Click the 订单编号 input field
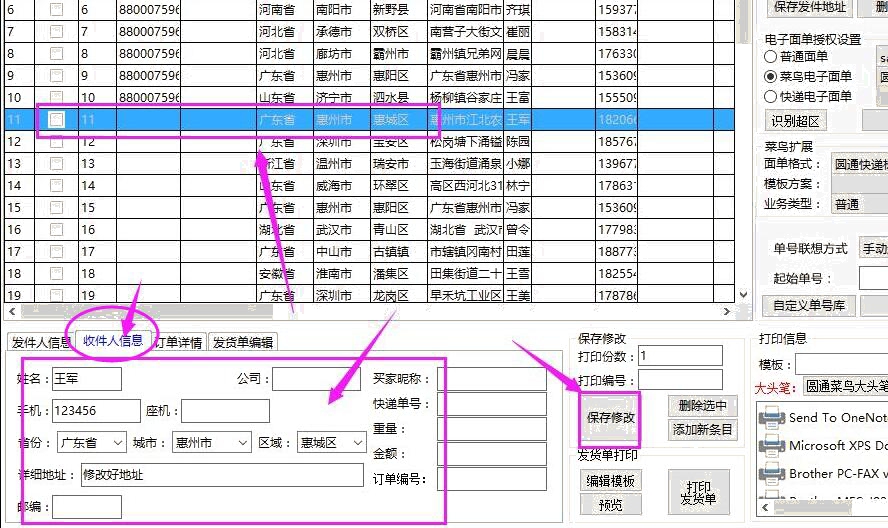The height and width of the screenshot is (528, 888). coord(492,479)
